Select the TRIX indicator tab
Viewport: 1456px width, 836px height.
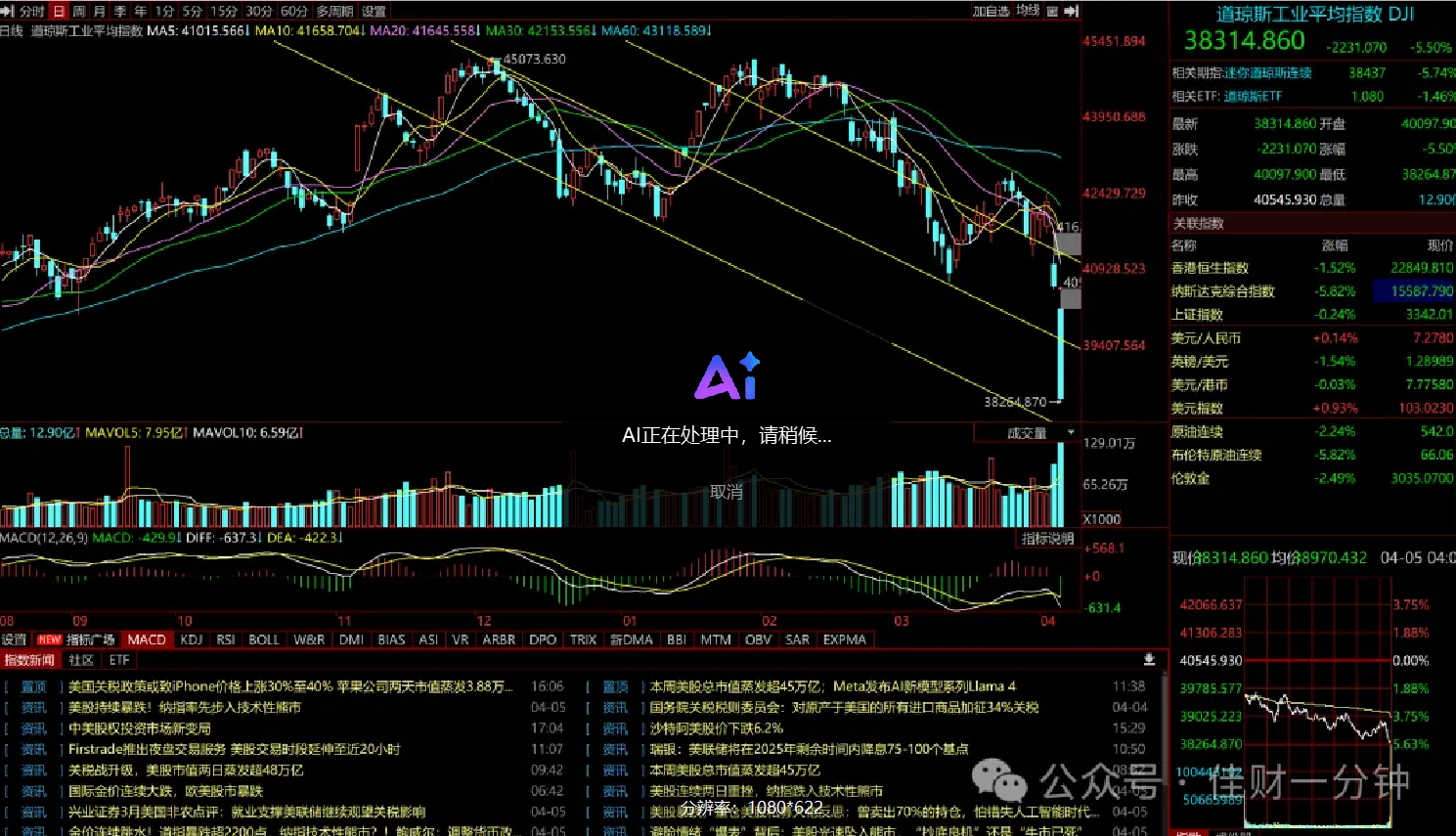coord(584,639)
